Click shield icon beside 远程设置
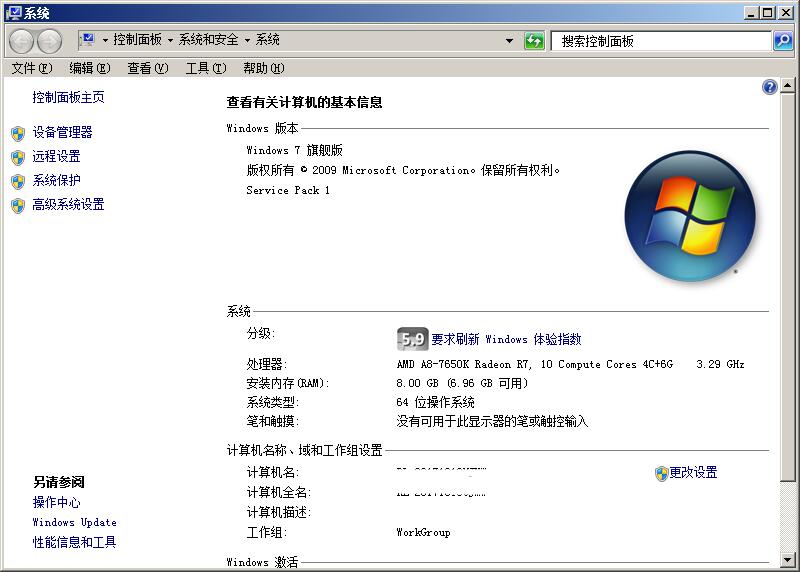The height and width of the screenshot is (572, 800). [x=18, y=158]
